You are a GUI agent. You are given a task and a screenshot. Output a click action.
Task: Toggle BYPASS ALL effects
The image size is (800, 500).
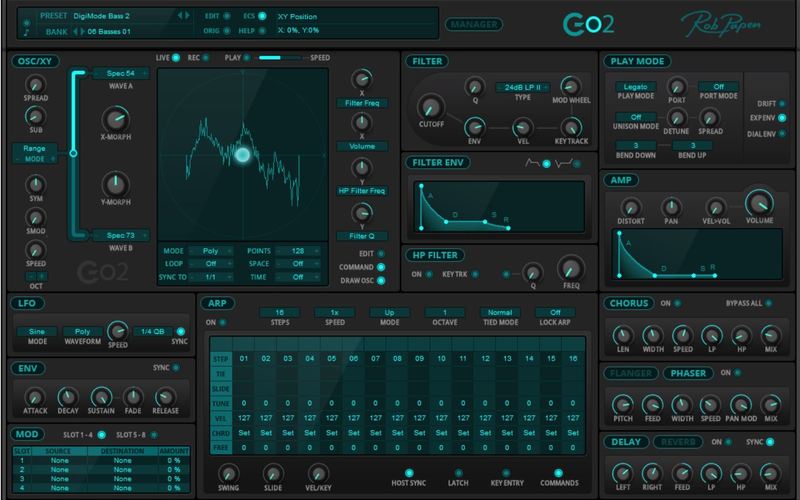(768, 303)
